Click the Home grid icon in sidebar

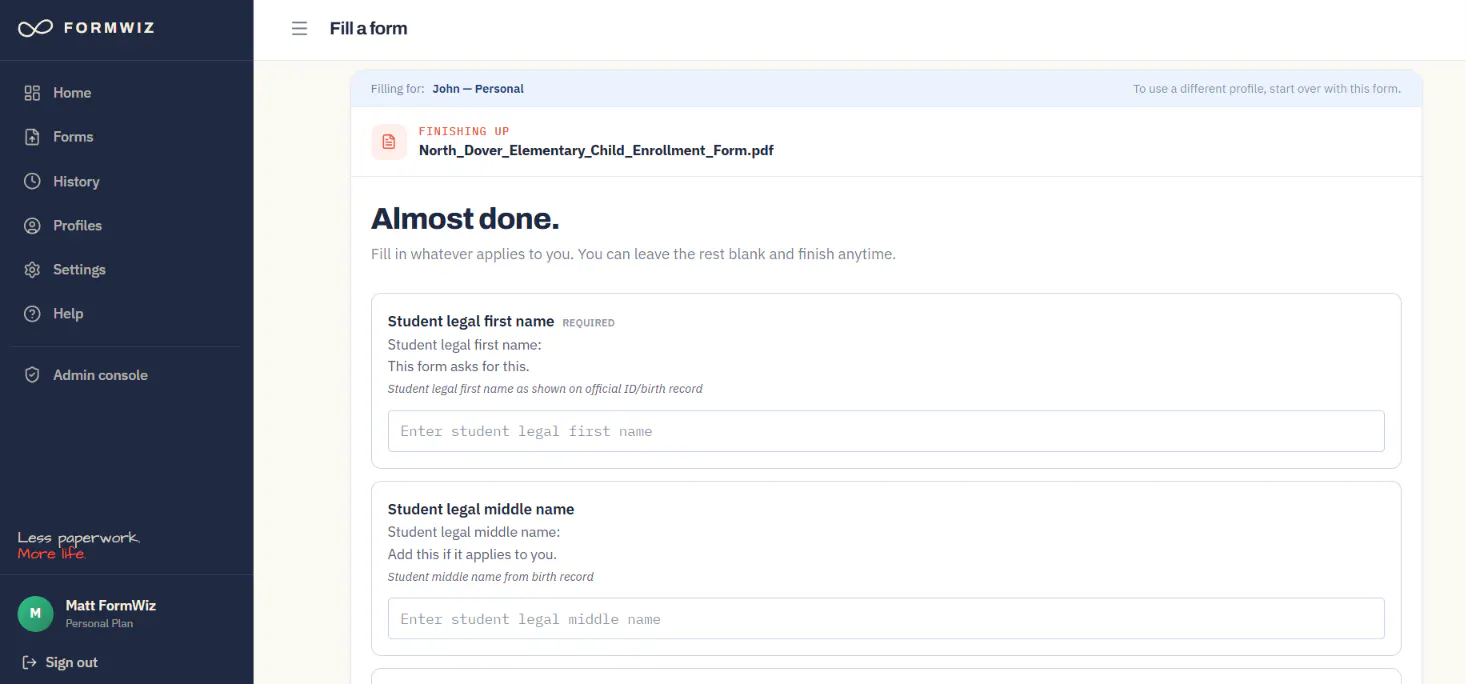coord(32,93)
